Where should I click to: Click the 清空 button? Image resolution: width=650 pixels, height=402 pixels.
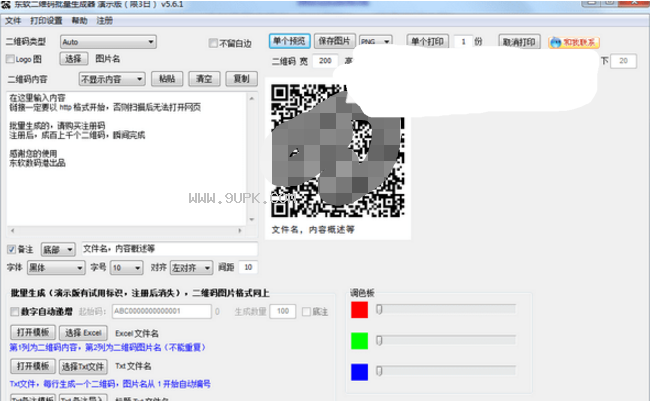point(204,78)
